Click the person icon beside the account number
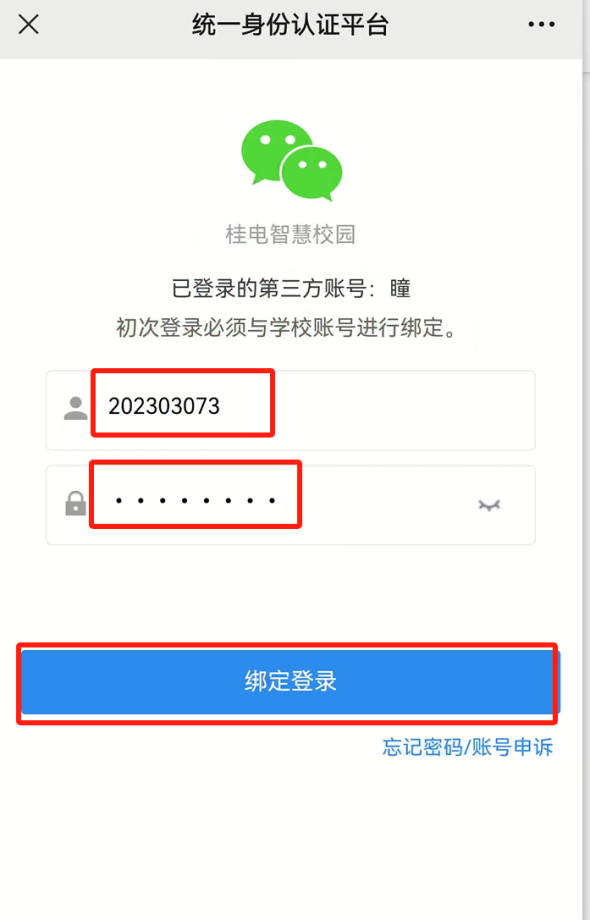590x920 pixels. coord(76,408)
